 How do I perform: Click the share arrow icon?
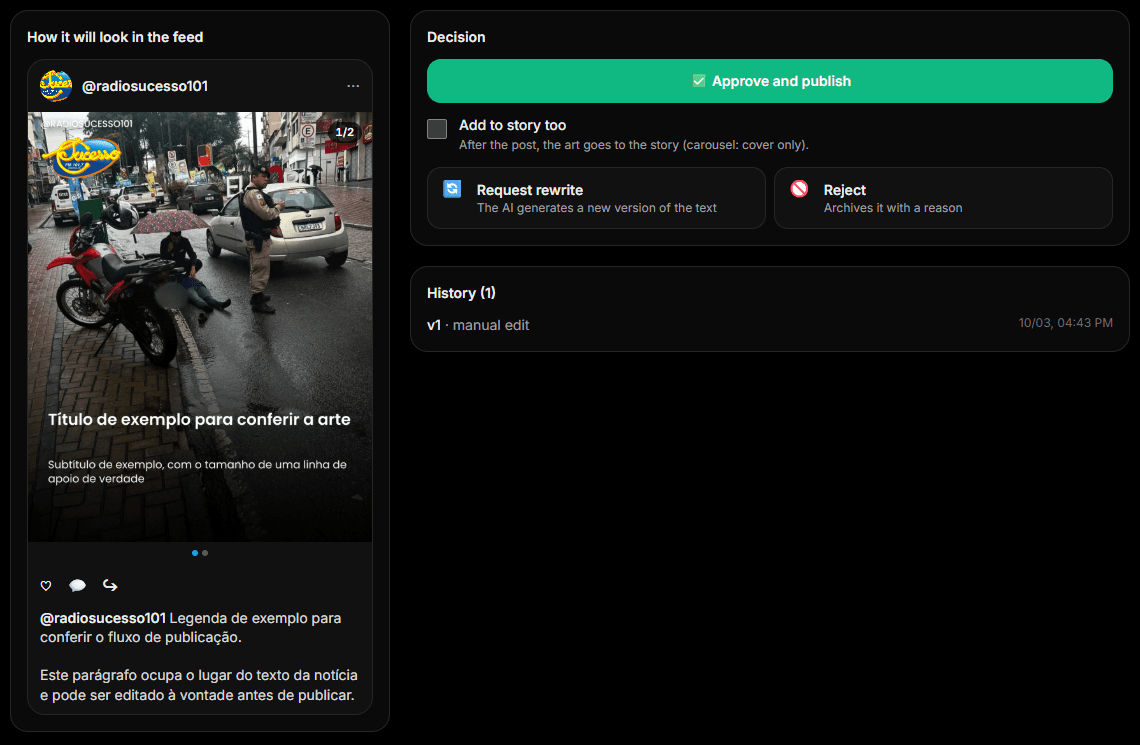pos(110,585)
